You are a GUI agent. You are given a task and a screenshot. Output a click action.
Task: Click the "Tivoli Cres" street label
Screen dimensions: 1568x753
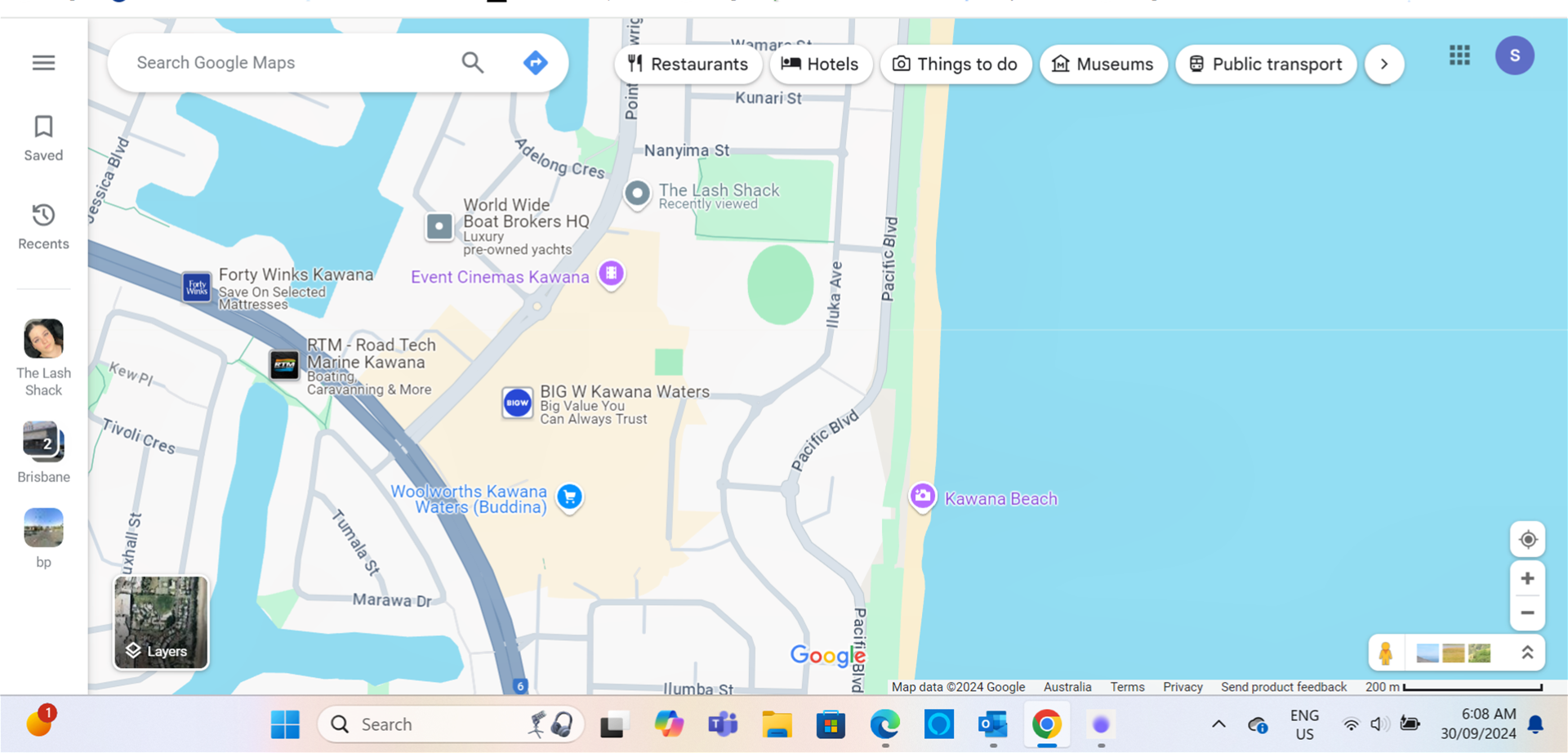click(x=139, y=435)
